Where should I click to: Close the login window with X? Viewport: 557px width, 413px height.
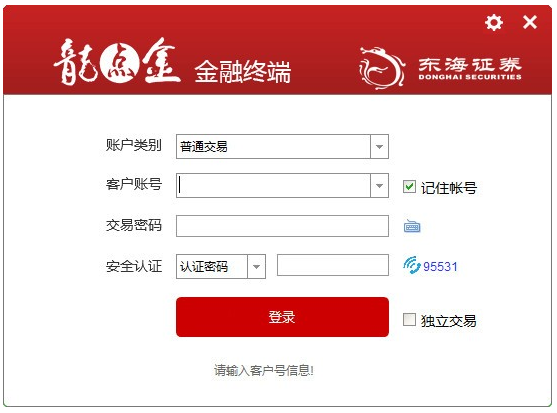point(530,22)
